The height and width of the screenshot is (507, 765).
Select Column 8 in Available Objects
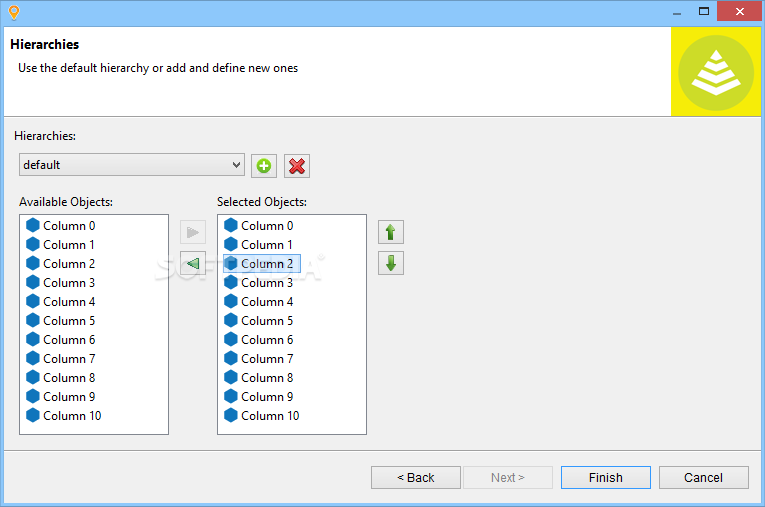point(61,378)
